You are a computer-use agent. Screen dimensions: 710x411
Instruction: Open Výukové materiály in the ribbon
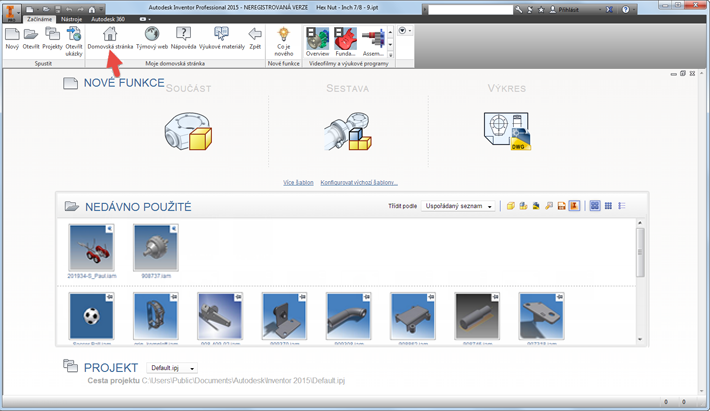222,38
